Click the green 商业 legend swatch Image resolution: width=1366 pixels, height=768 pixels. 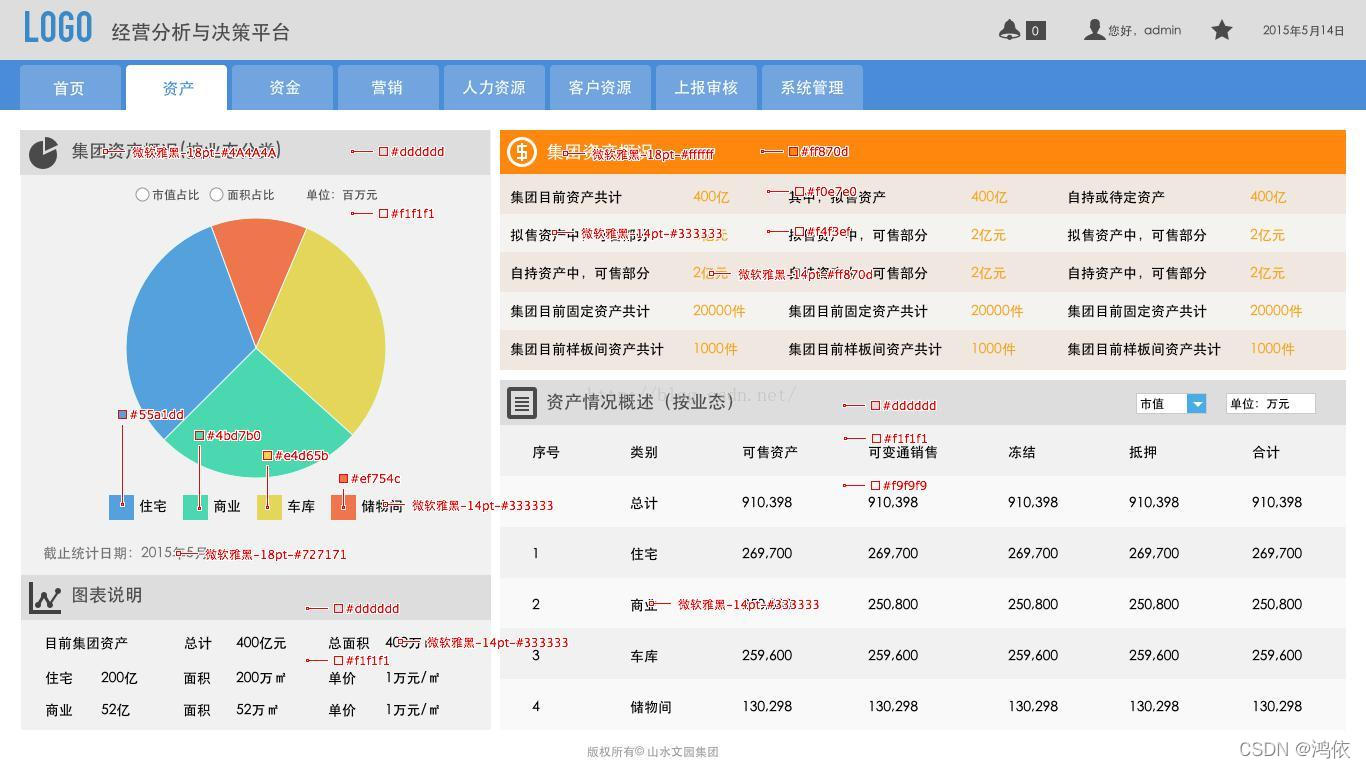(196, 507)
